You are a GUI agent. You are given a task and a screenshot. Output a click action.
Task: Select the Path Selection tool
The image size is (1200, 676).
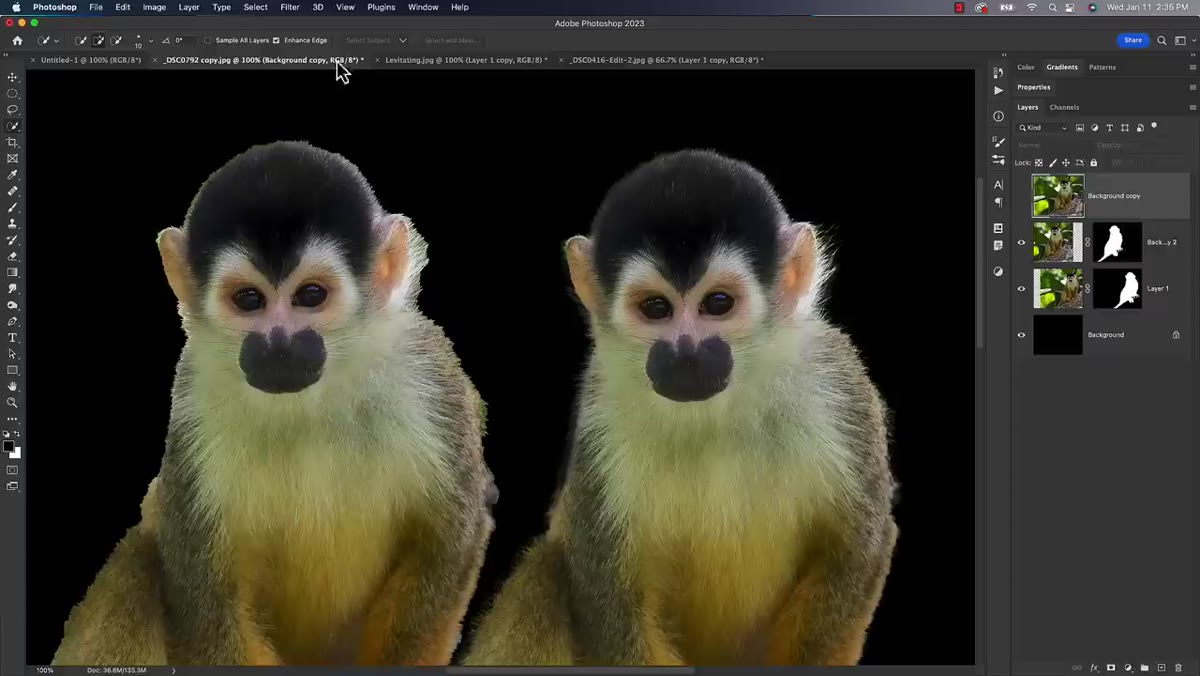point(13,354)
